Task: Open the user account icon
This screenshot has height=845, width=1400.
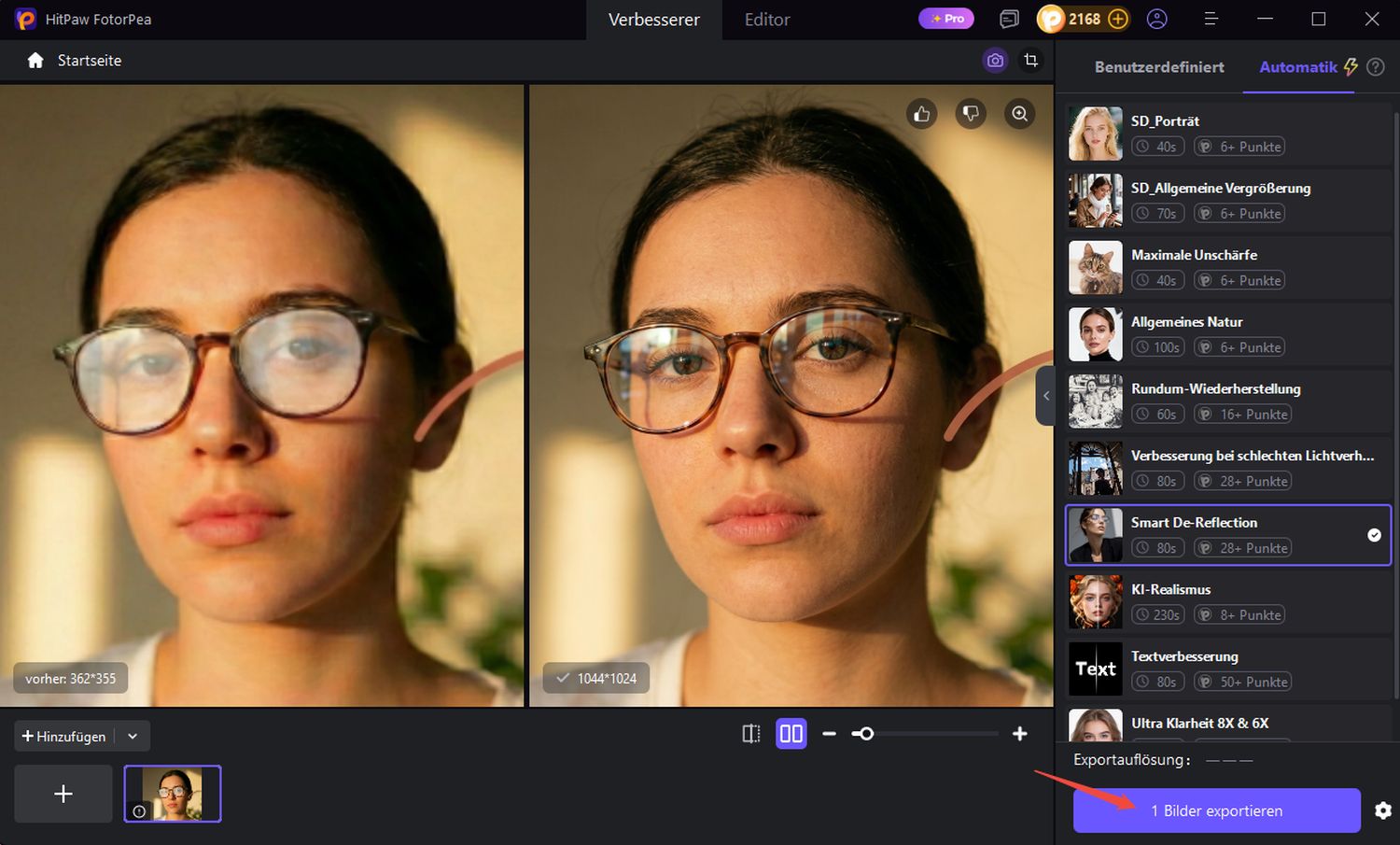Action: point(1156,19)
